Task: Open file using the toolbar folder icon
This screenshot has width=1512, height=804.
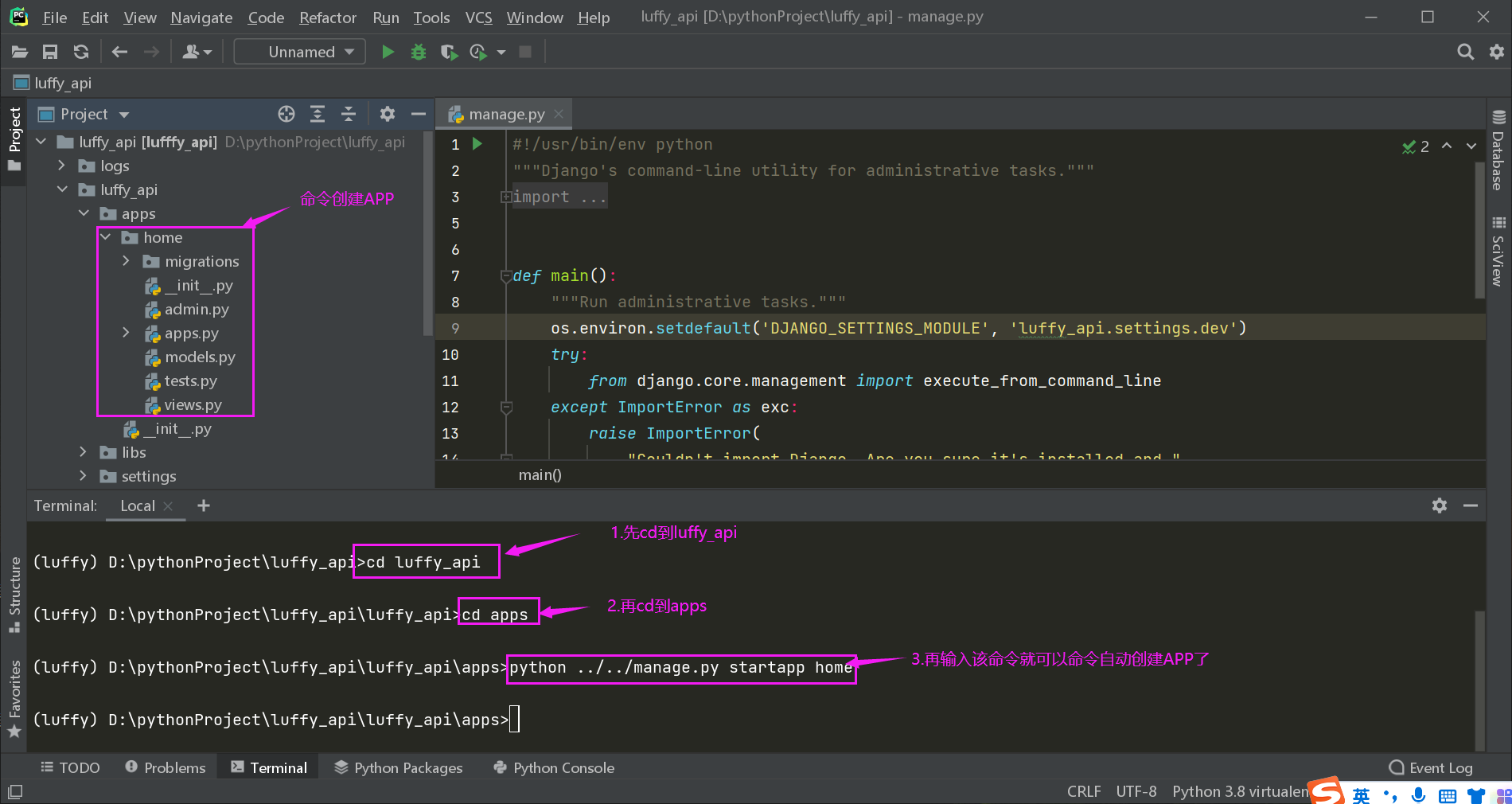Action: [x=20, y=52]
